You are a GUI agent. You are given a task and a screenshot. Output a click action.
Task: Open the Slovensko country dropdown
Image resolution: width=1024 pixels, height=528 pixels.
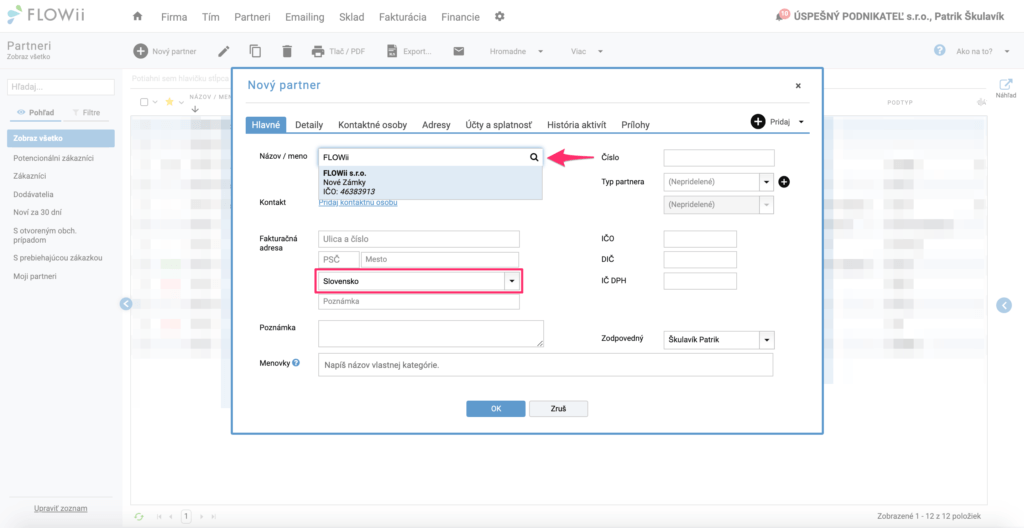click(x=512, y=281)
